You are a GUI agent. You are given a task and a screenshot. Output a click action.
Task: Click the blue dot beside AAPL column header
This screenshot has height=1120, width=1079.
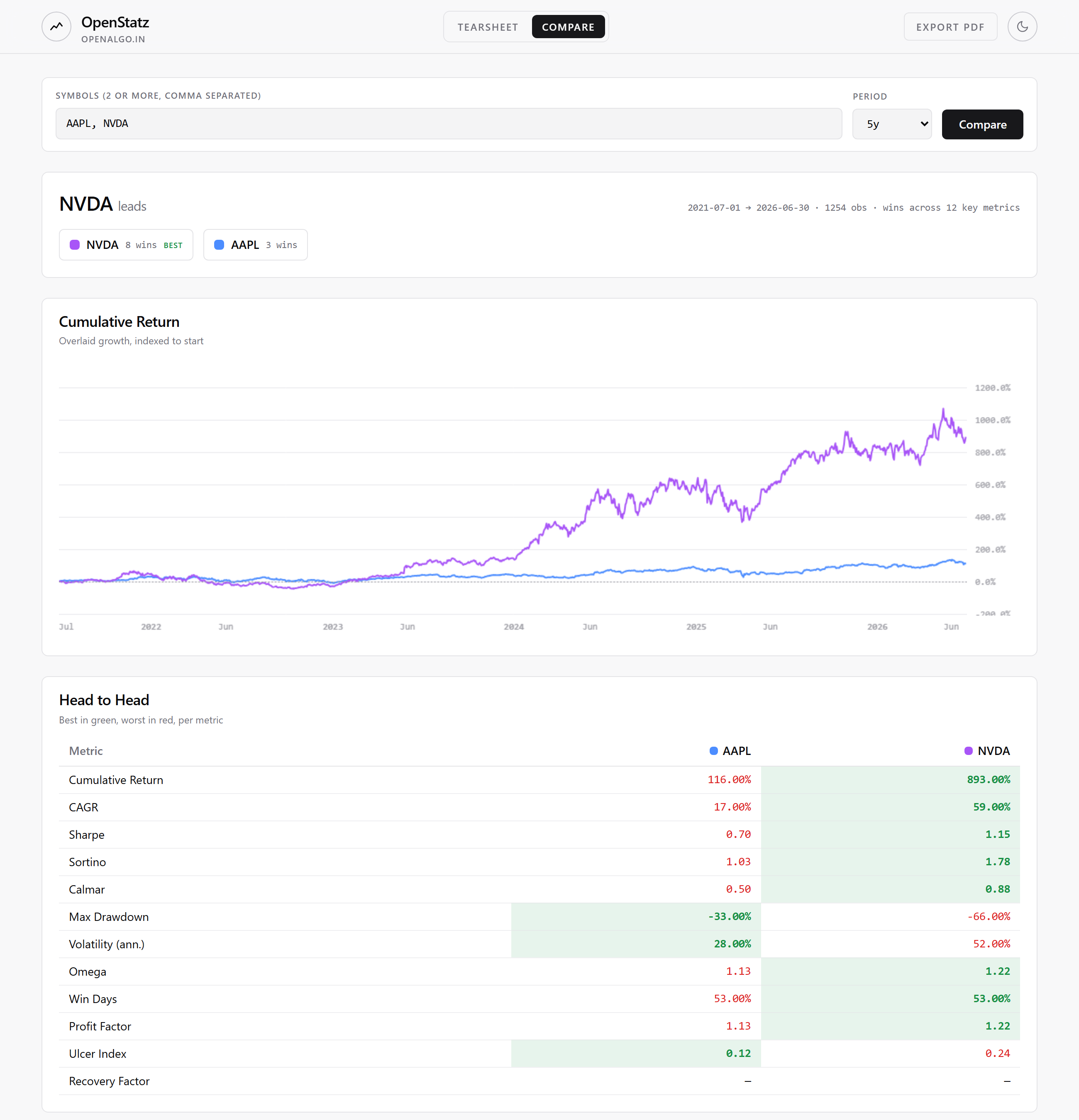click(713, 751)
